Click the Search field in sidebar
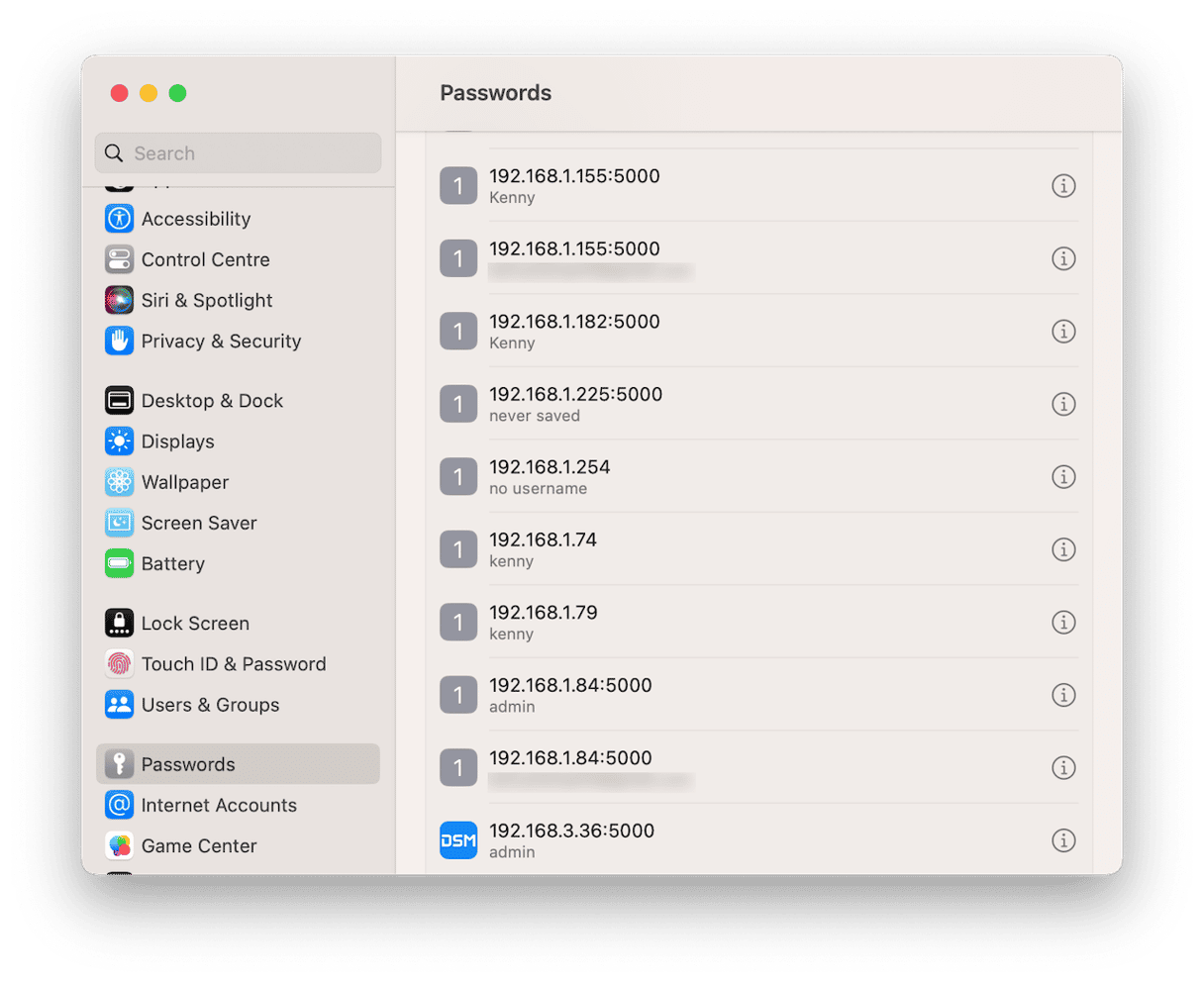 pyautogui.click(x=238, y=153)
